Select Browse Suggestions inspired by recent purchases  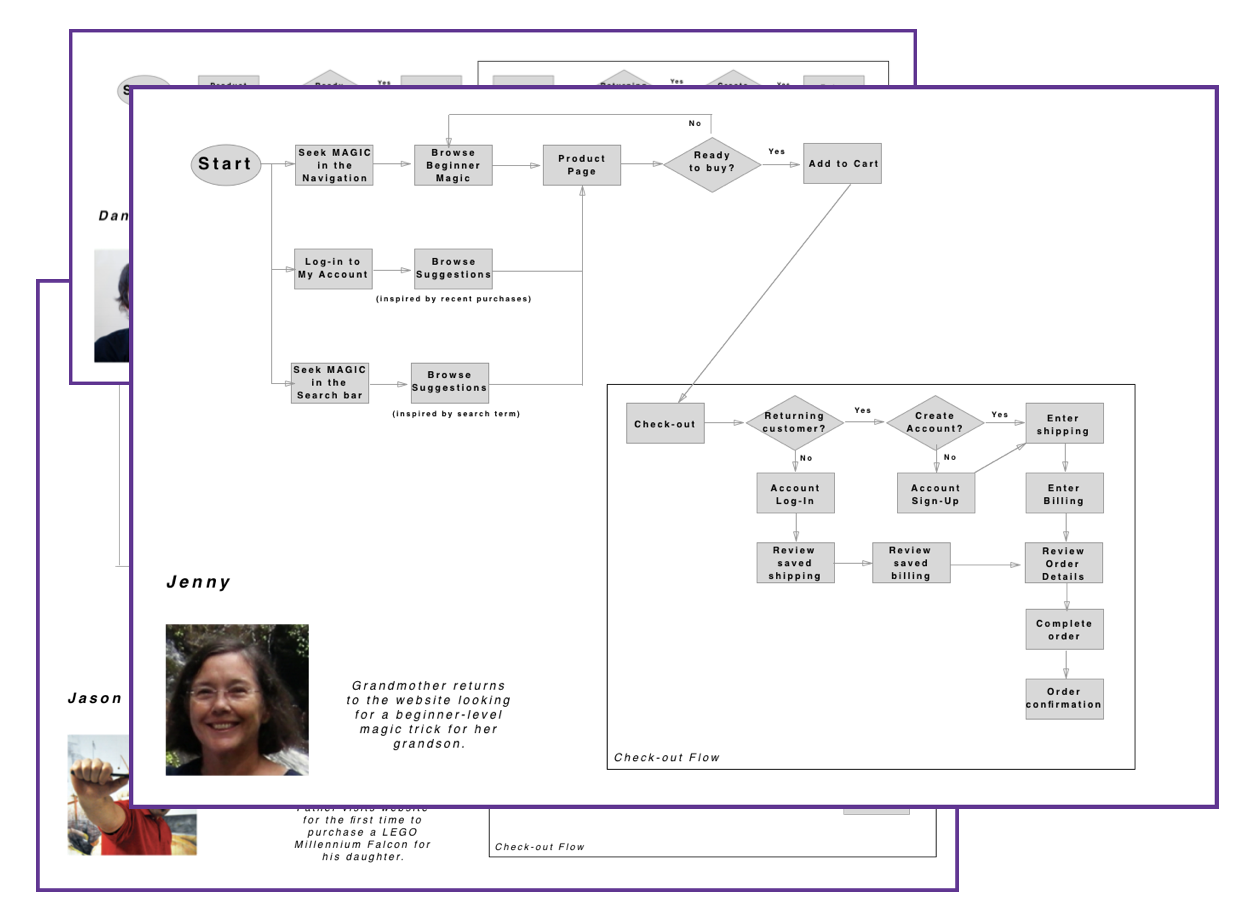click(x=454, y=269)
